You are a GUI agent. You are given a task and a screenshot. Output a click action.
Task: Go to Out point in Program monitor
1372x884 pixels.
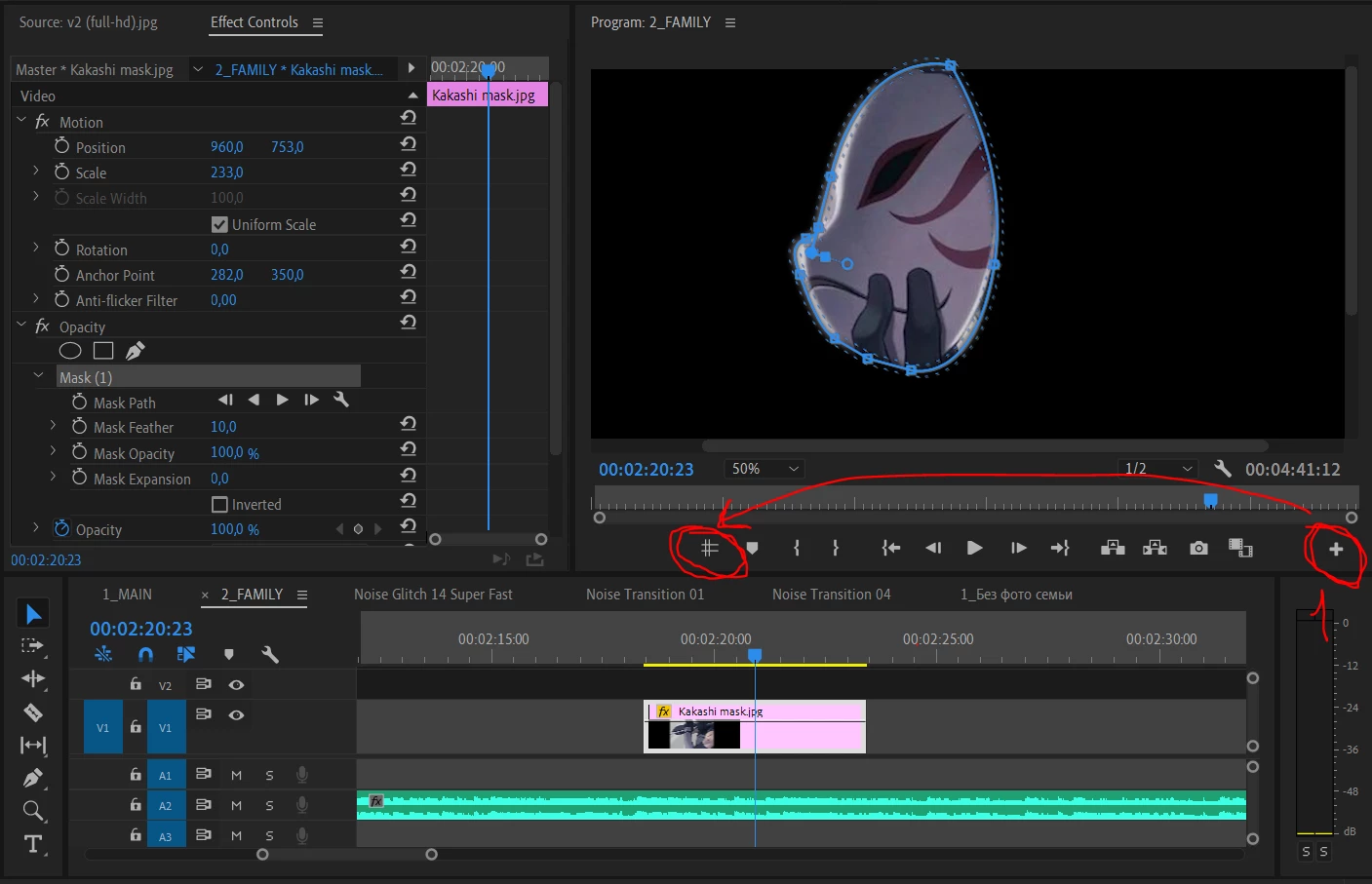pyautogui.click(x=1060, y=548)
